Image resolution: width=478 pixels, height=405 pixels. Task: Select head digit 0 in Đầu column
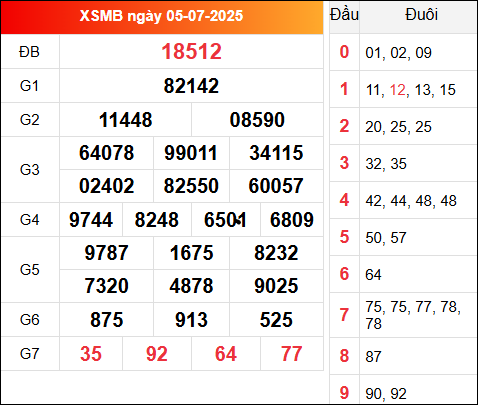pos(344,52)
